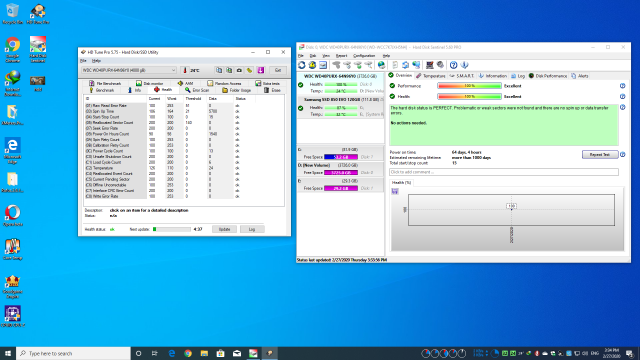The image size is (640, 360).
Task: Open Configuration menu in Hard Disk Sentinel
Action: pos(364,56)
